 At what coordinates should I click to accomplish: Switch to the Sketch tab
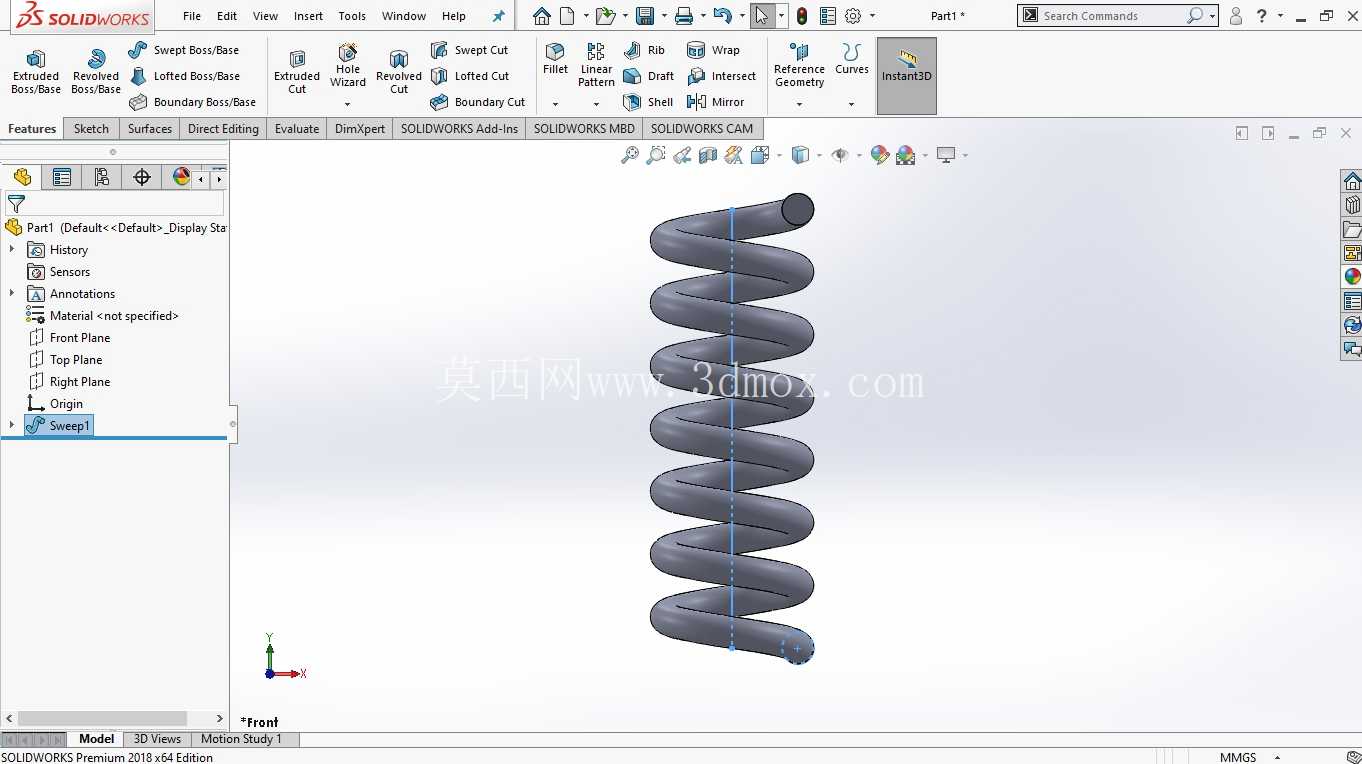[91, 128]
